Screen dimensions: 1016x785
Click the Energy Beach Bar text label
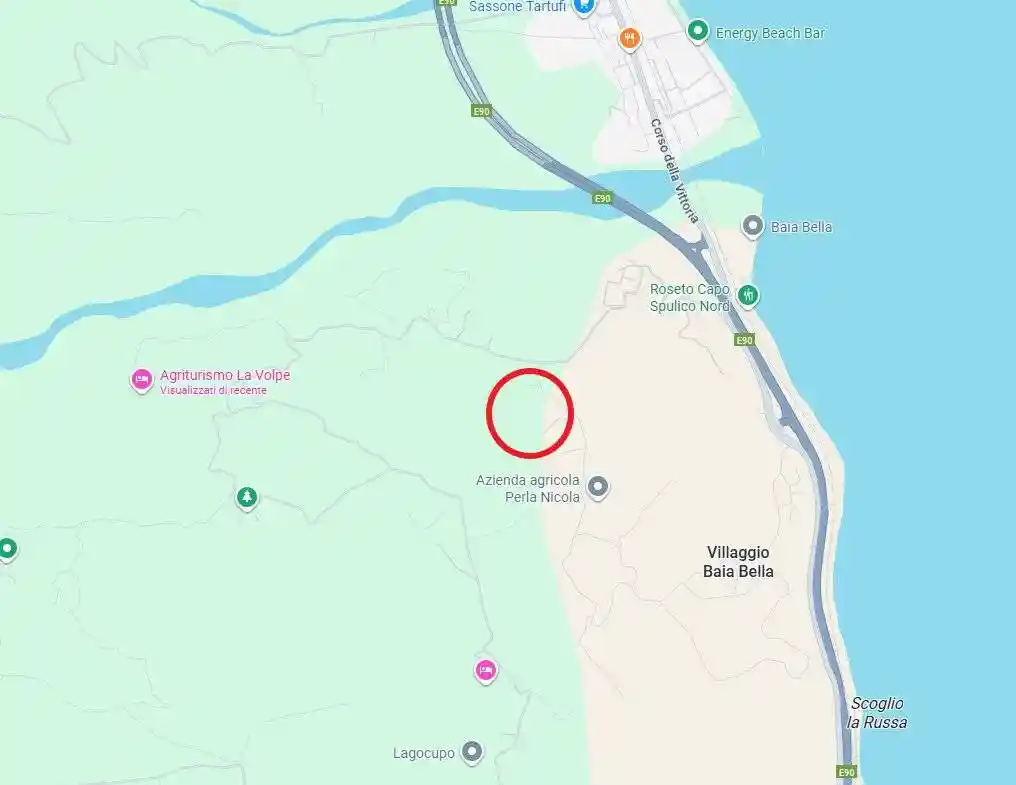(770, 33)
